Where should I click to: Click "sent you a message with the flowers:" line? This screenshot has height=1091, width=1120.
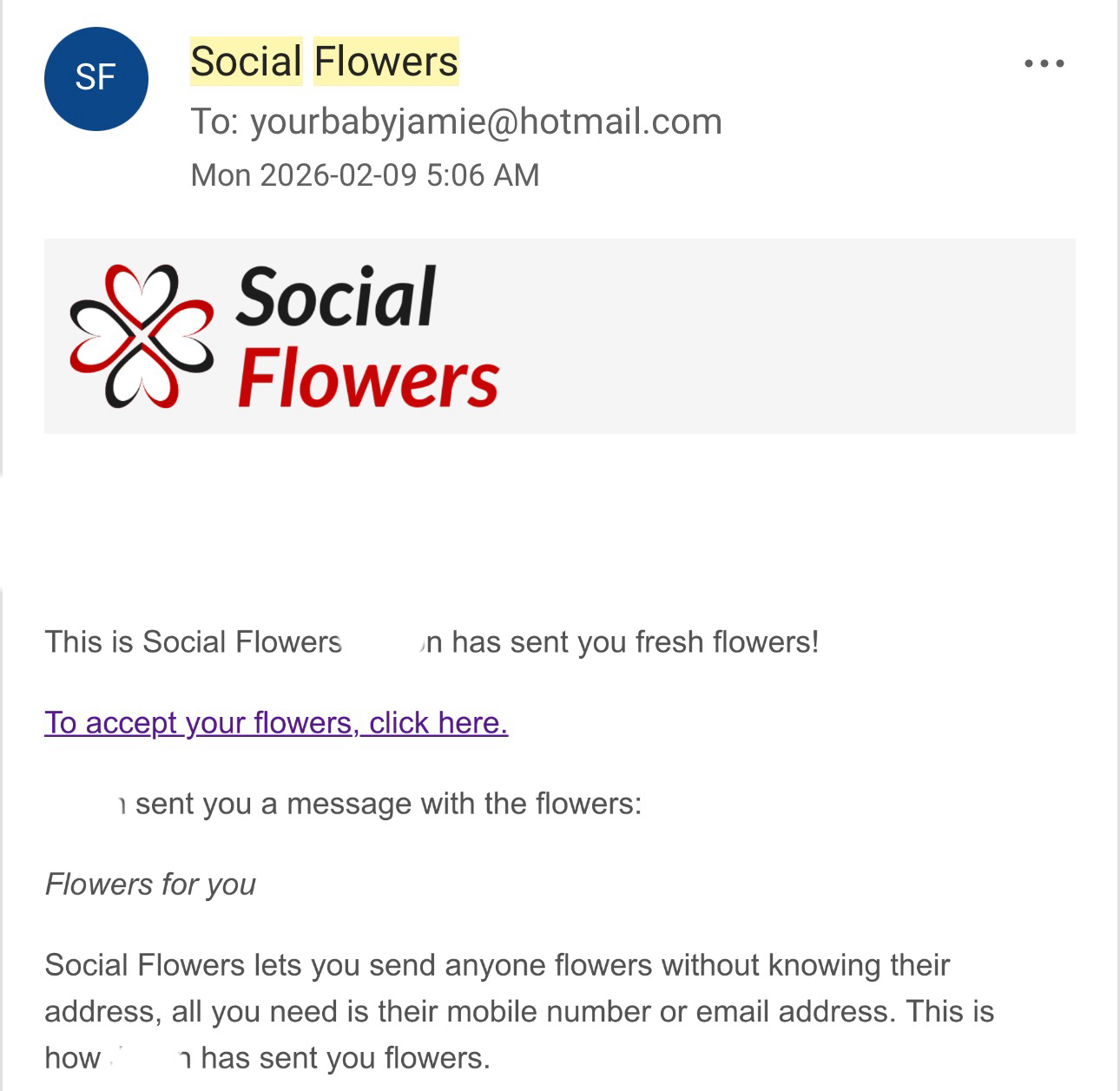click(388, 804)
